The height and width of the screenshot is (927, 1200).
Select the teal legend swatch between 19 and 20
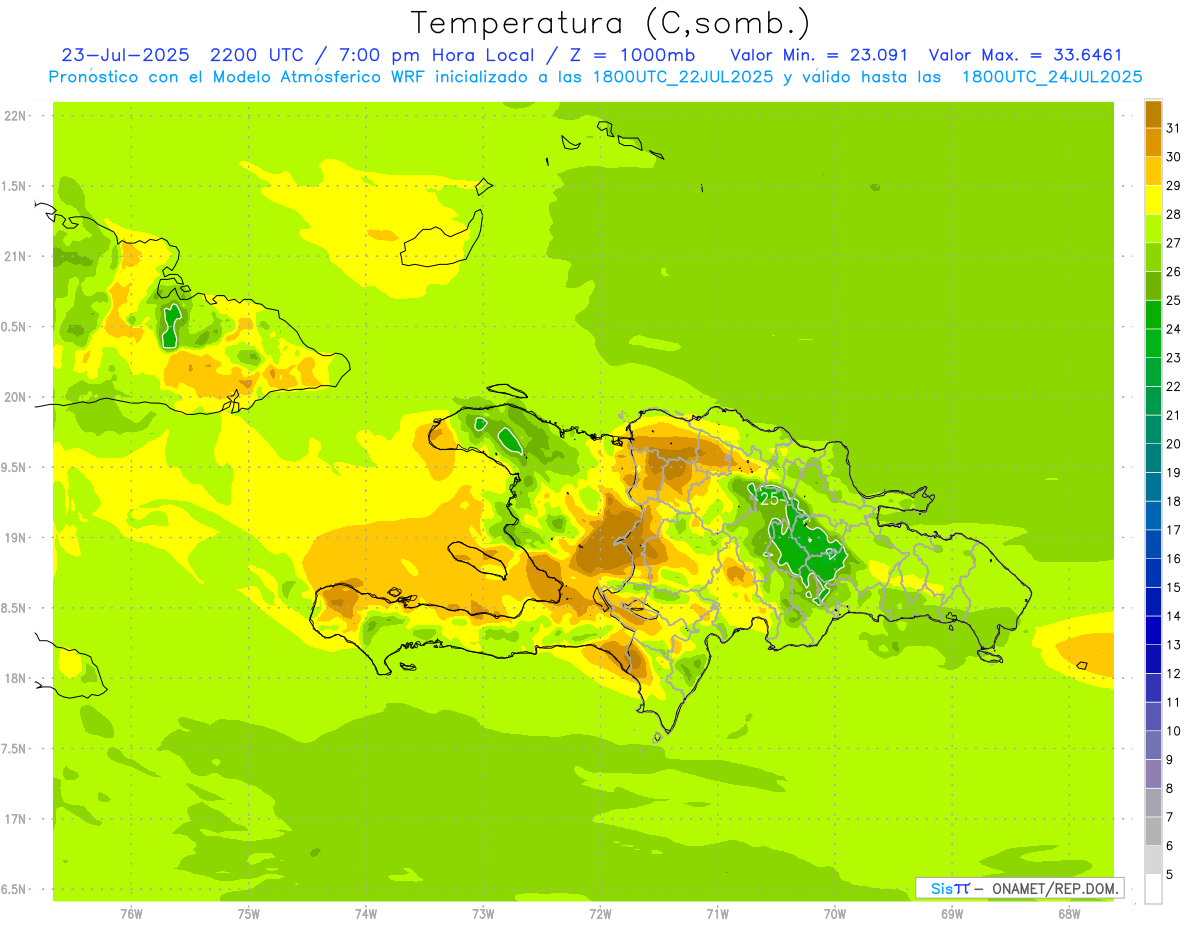pos(1153,458)
